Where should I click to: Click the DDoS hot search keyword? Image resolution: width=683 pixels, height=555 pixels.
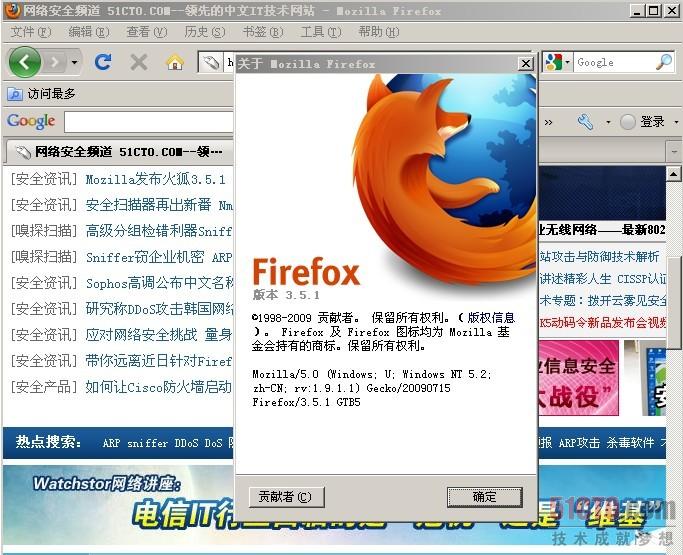[186, 443]
